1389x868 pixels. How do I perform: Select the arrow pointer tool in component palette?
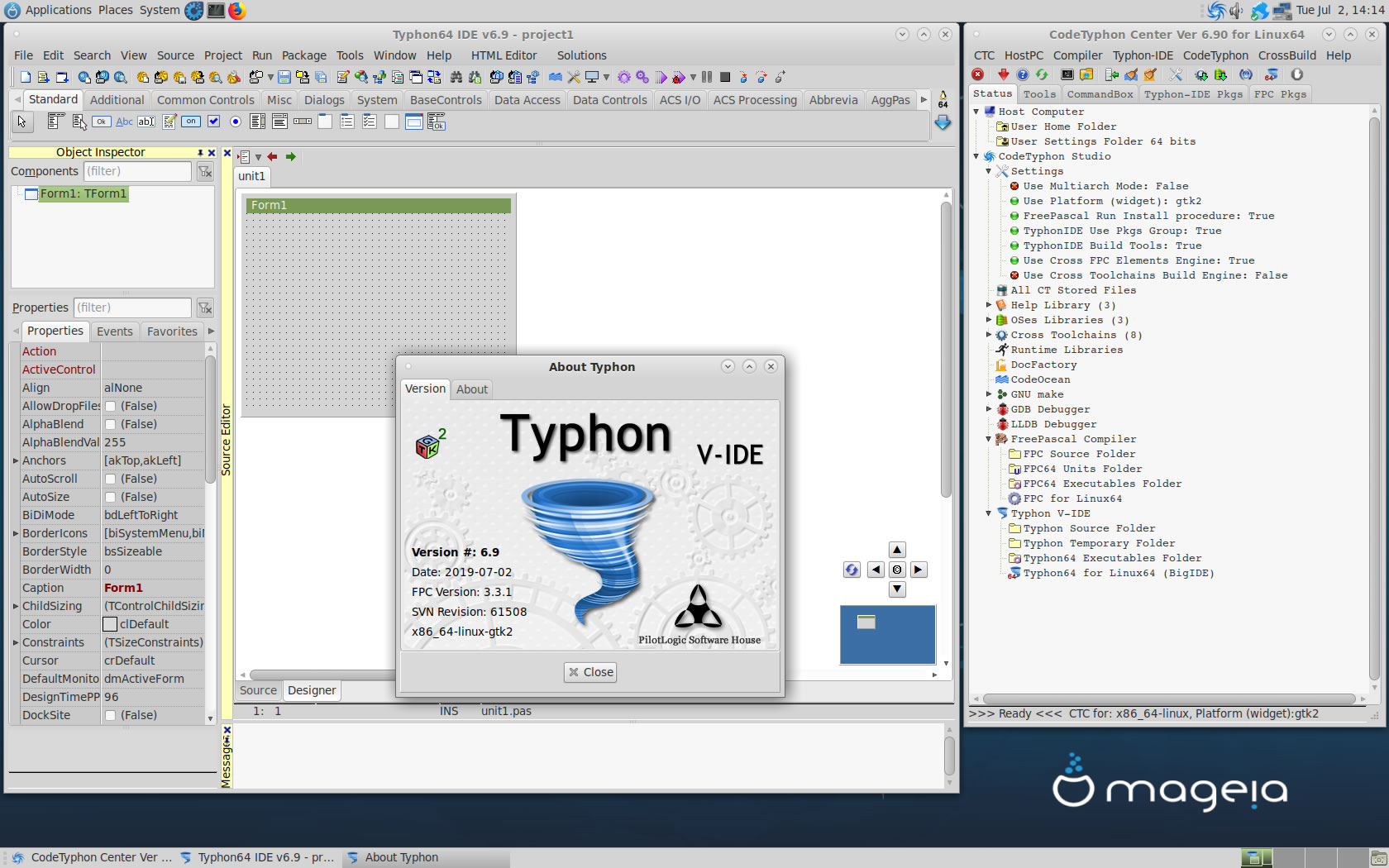21,122
